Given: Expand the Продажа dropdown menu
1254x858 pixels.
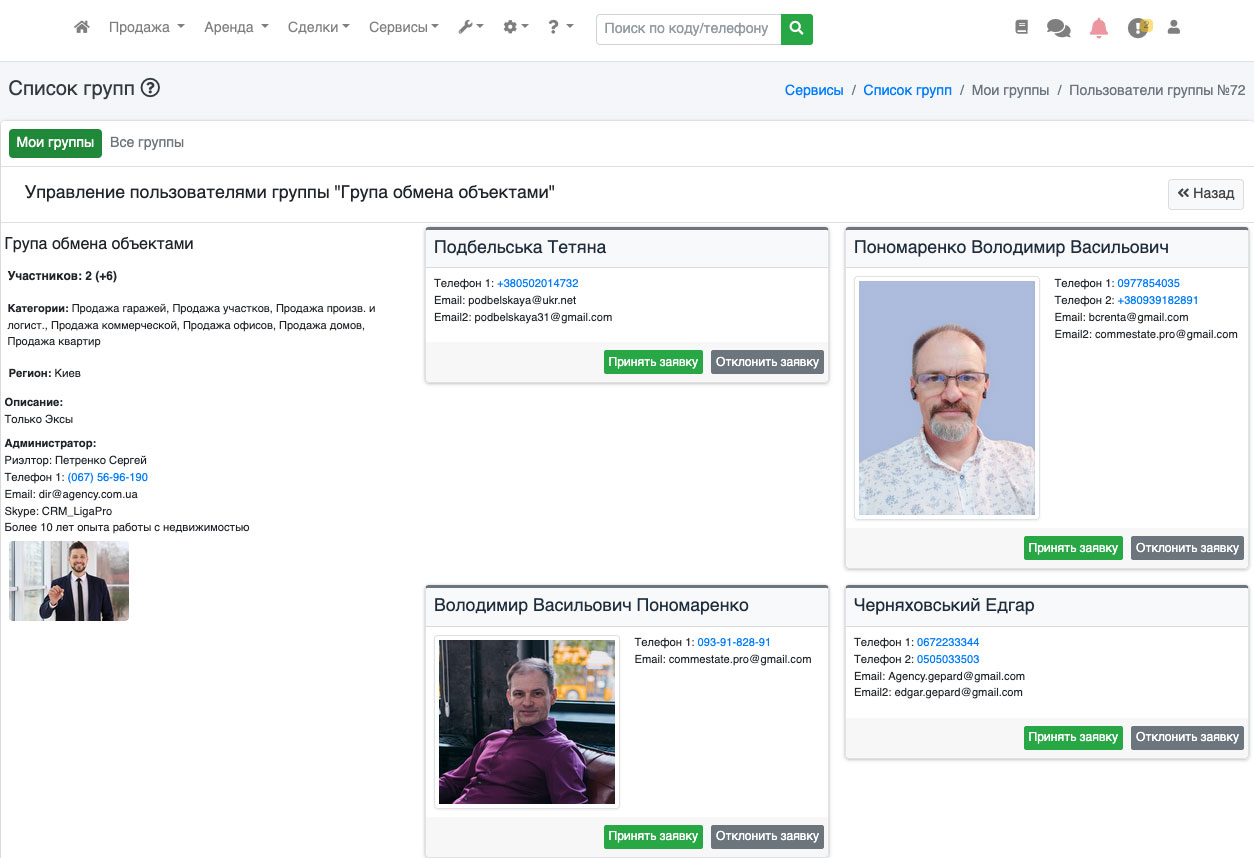Looking at the screenshot, I should 146,28.
